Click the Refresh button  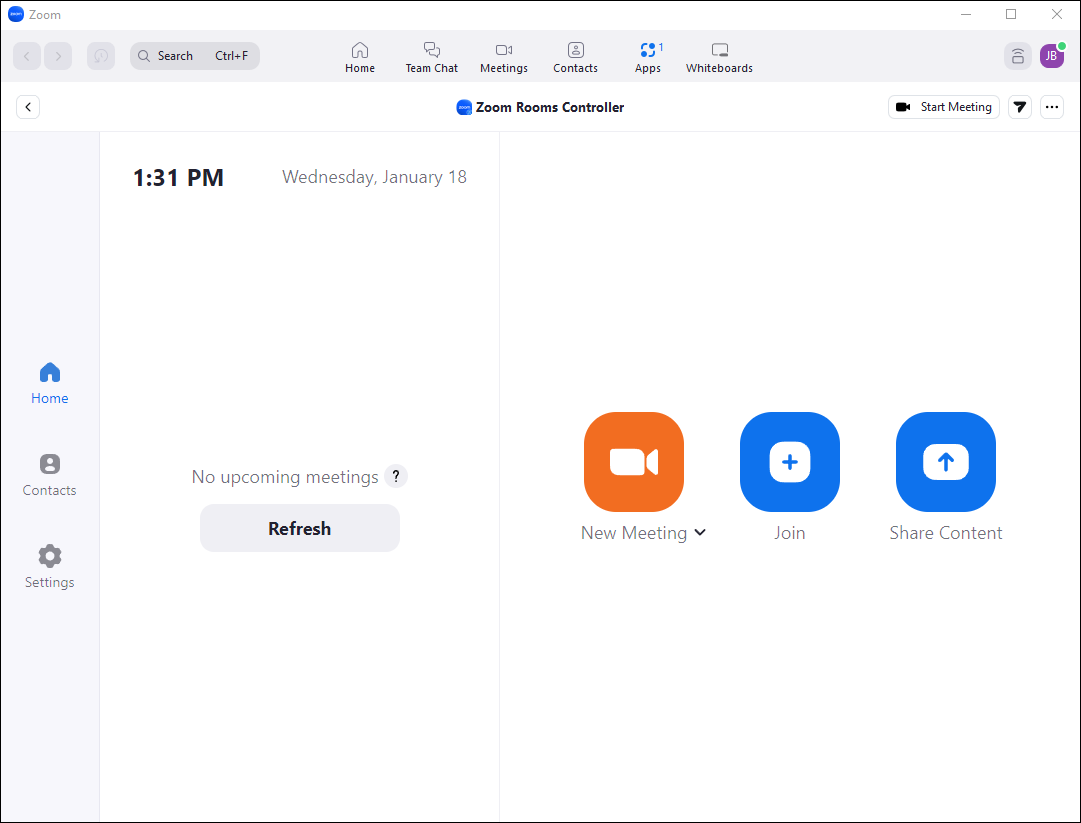click(x=300, y=528)
